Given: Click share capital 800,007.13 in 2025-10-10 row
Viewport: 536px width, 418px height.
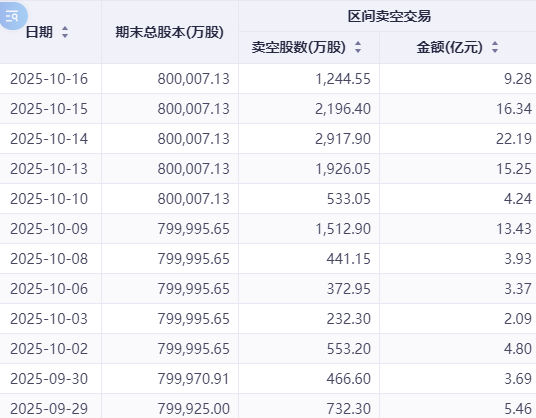Looking at the screenshot, I should (193, 199).
